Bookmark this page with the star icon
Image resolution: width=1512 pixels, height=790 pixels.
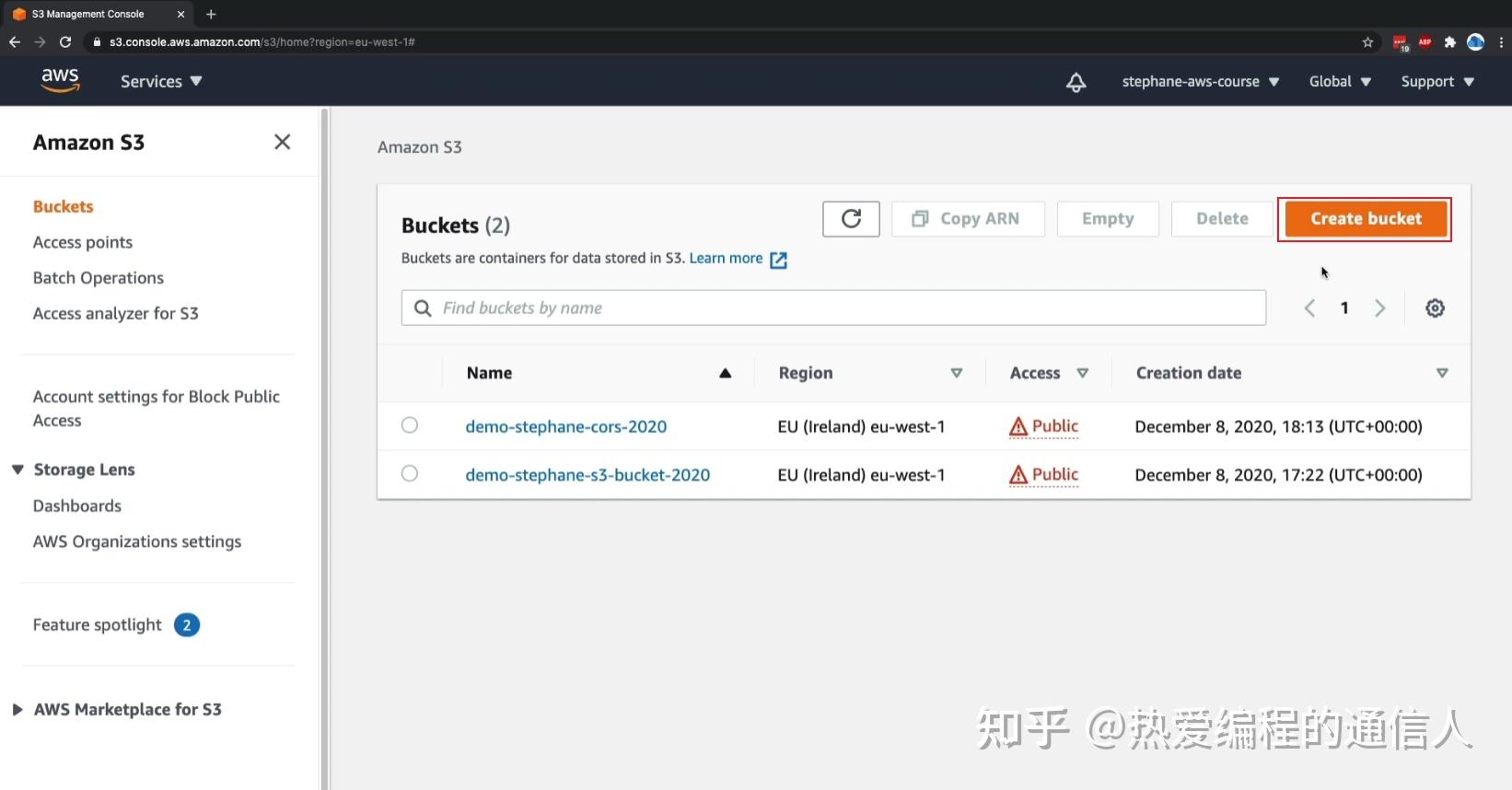click(x=1367, y=41)
